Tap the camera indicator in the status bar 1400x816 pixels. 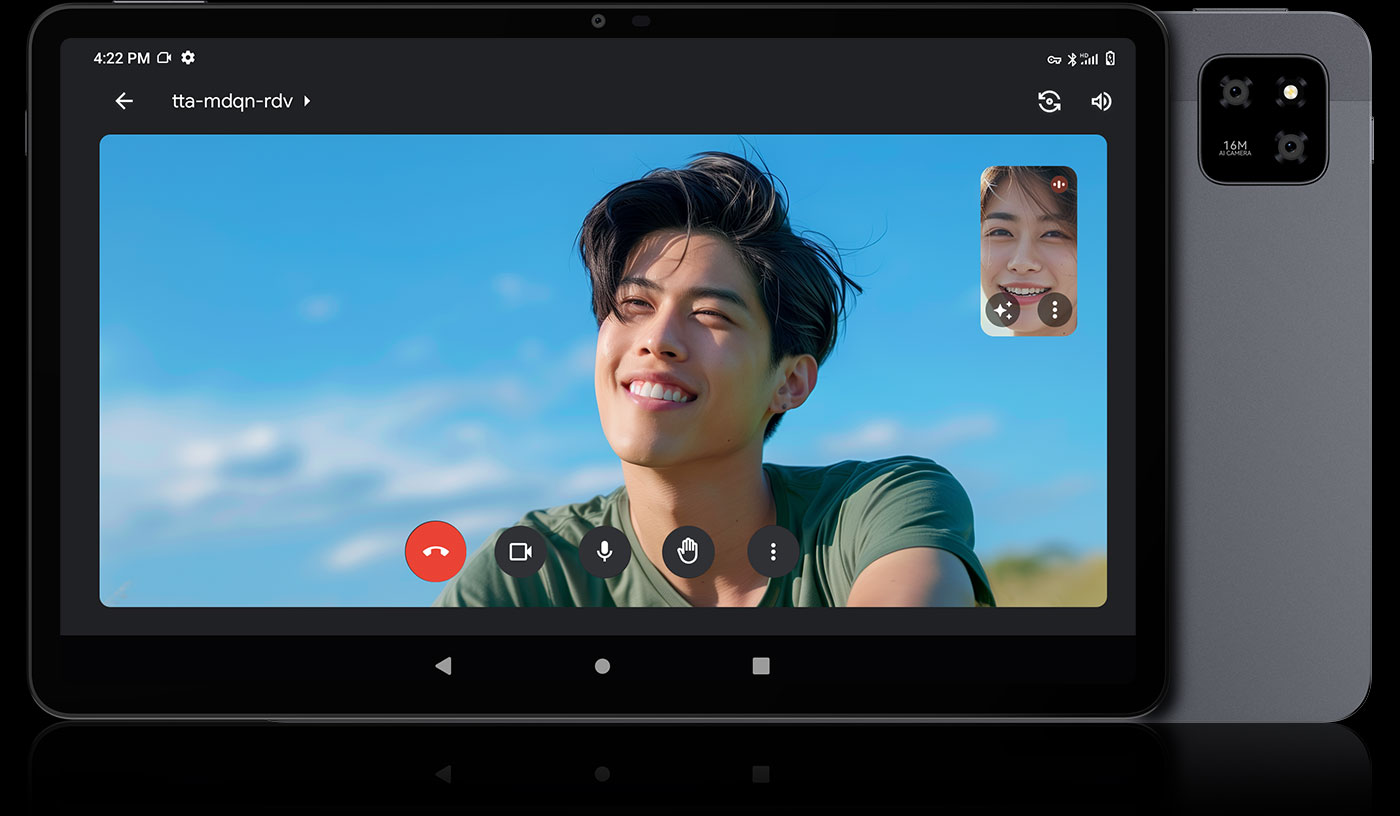165,58
